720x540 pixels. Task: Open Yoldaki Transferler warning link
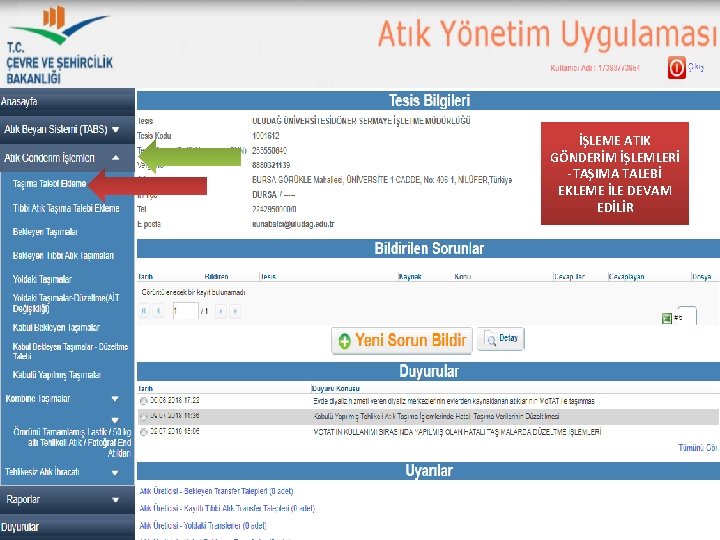[202, 526]
